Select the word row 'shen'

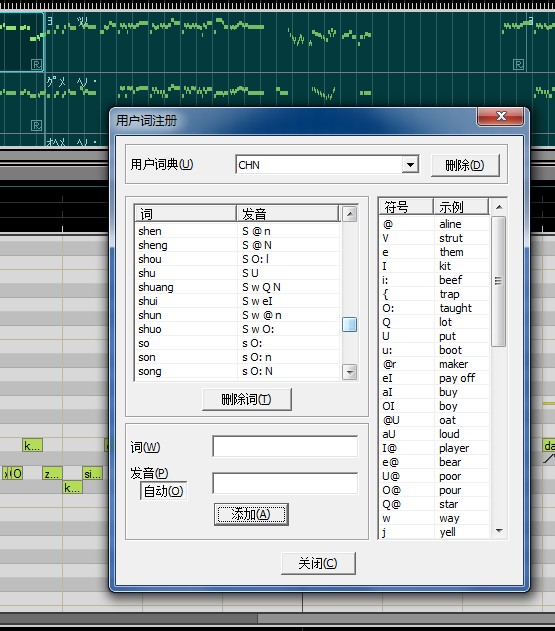pos(237,231)
